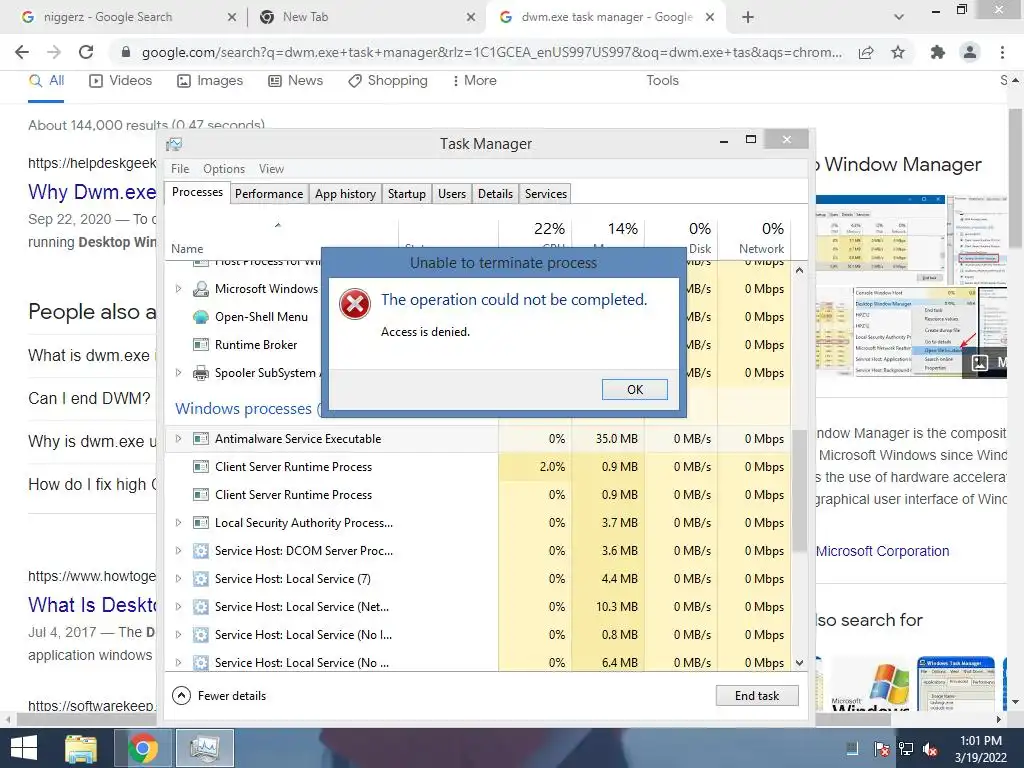Click the Antimalware Service Executable icon
The height and width of the screenshot is (768, 1024).
tap(201, 439)
